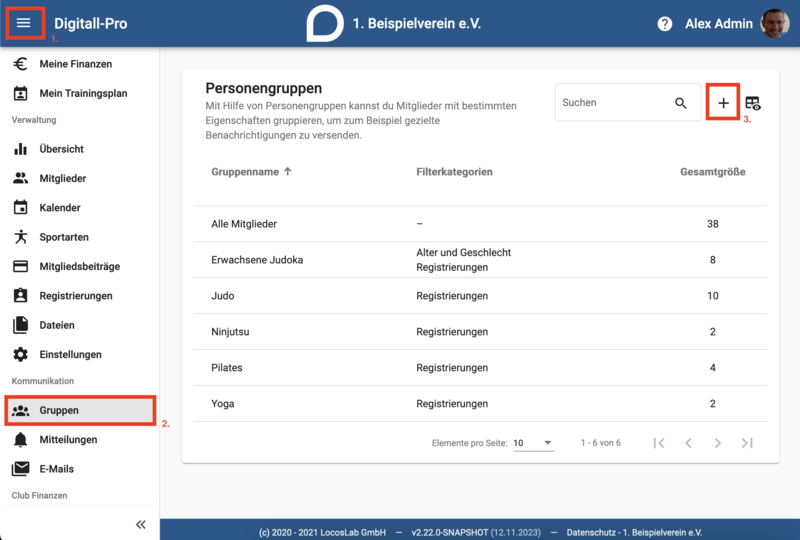Open the Pilates group row

[x=481, y=367]
